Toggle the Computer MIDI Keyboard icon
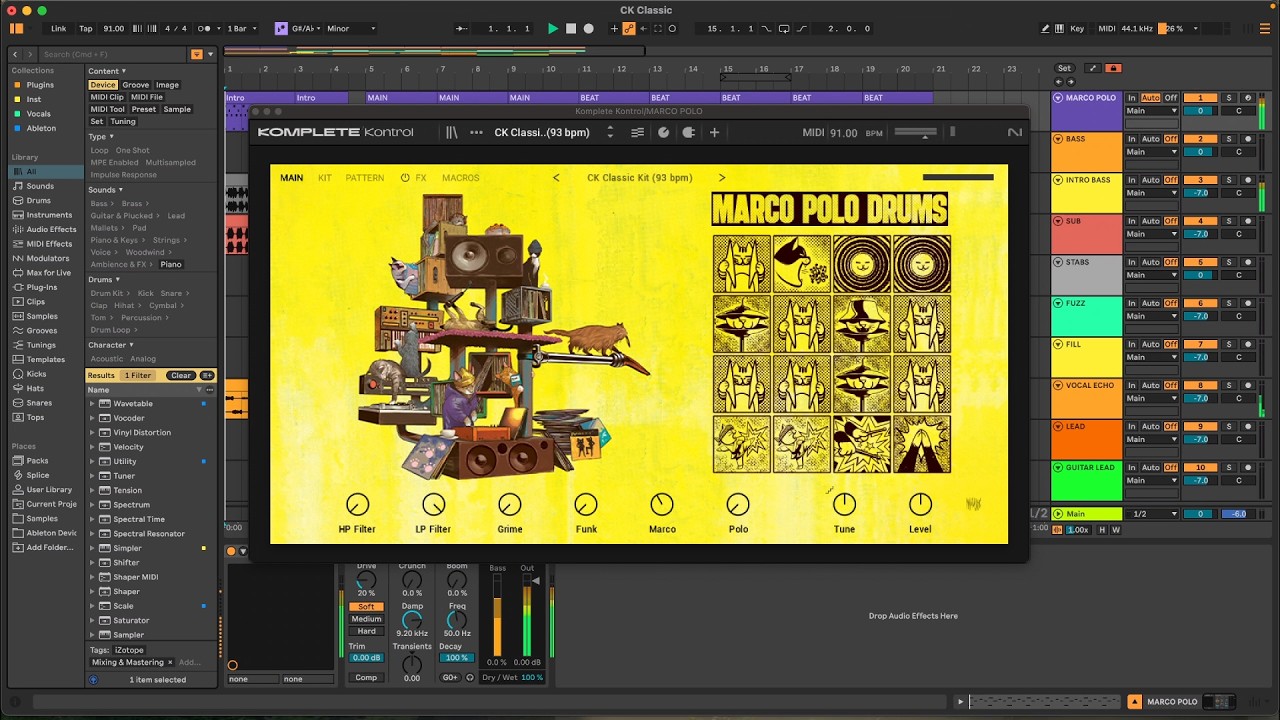The height and width of the screenshot is (720, 1280). 1061,29
